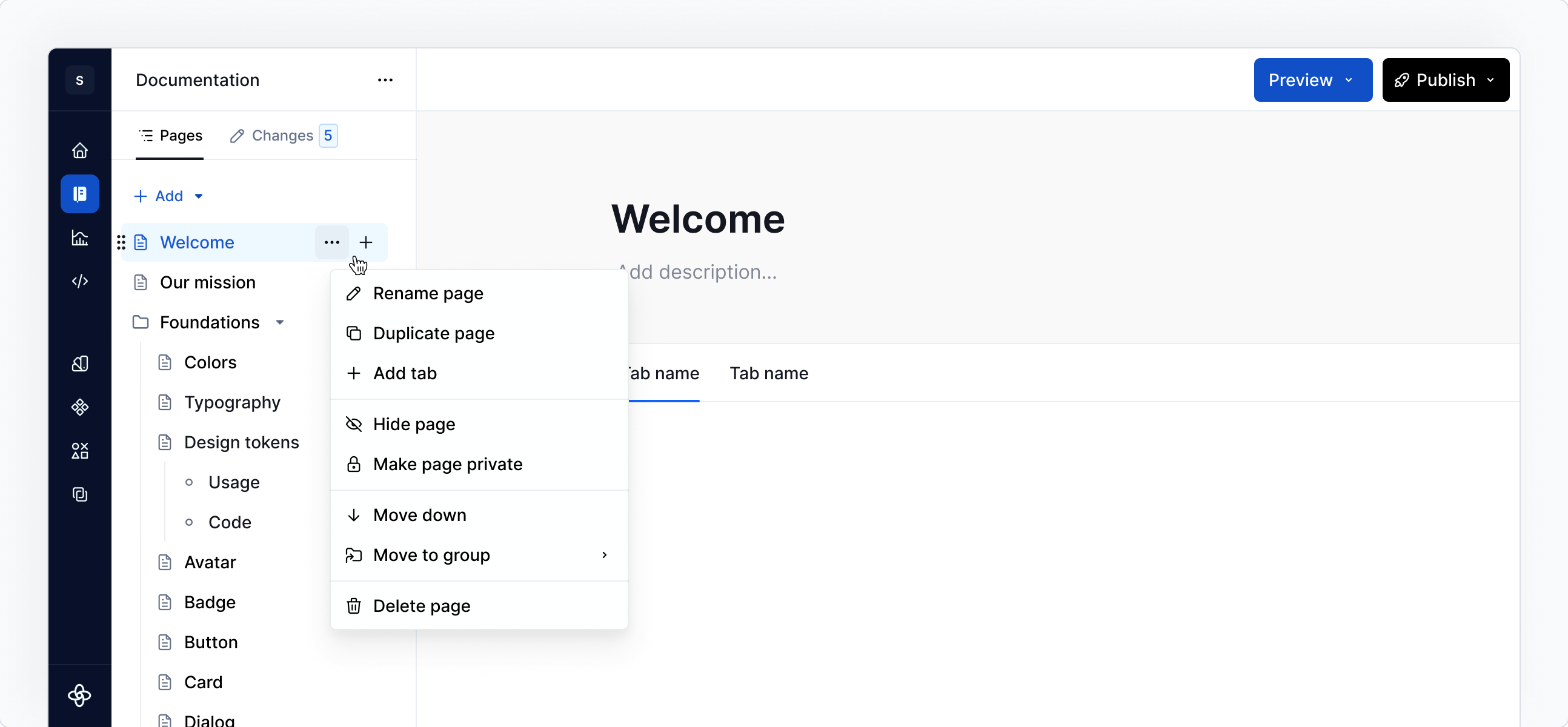Open the ellipsis menu next to Documentation

tap(385, 80)
